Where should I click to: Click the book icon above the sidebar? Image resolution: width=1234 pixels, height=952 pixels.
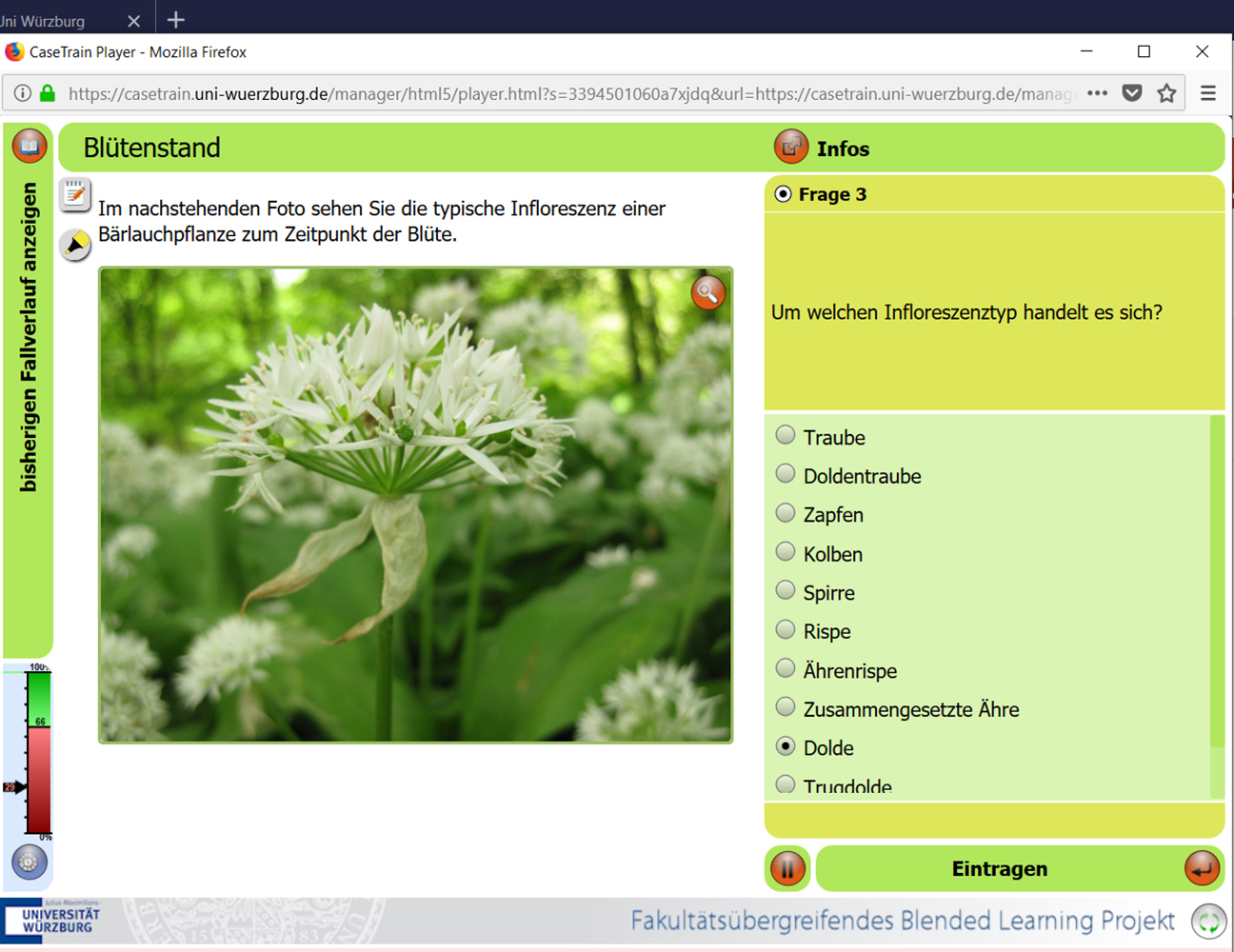pyautogui.click(x=30, y=146)
